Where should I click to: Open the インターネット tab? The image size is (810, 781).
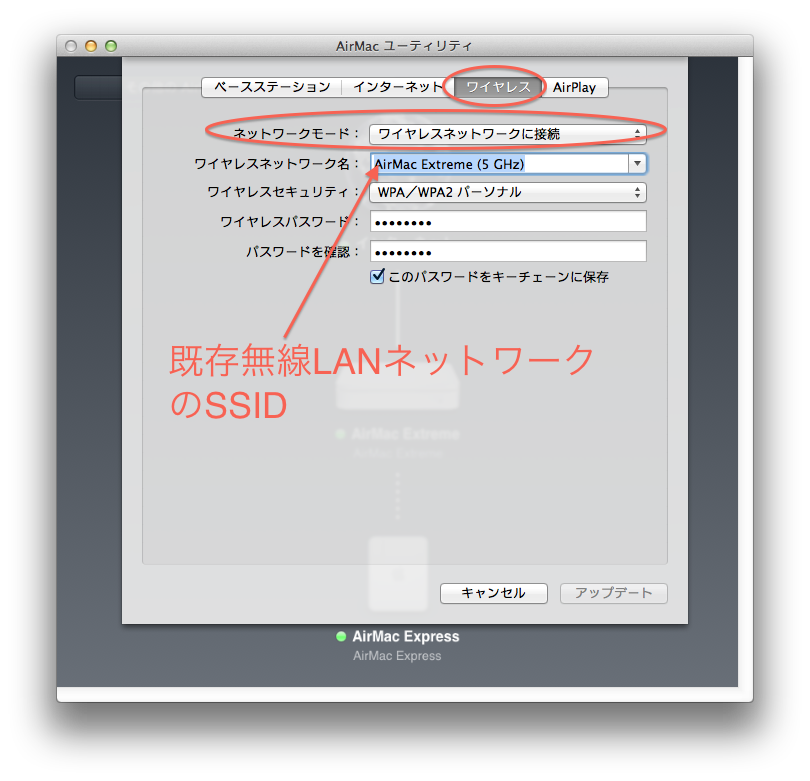(x=398, y=87)
